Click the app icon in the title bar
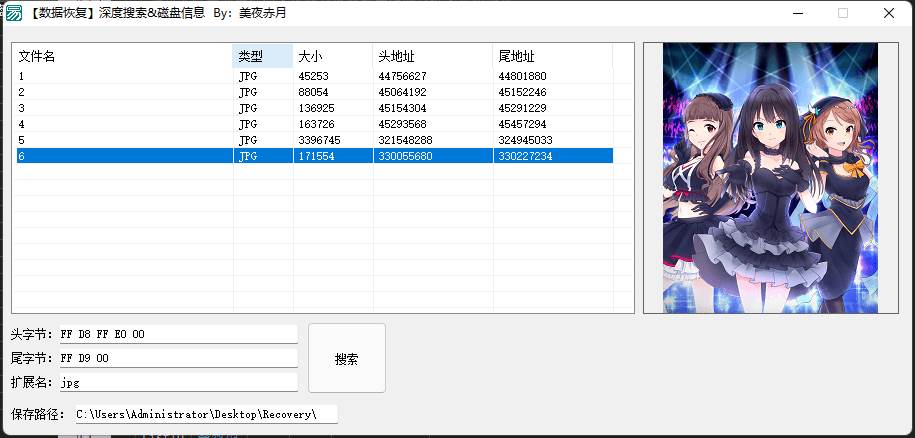Viewport: 915px width, 438px height. tap(13, 13)
